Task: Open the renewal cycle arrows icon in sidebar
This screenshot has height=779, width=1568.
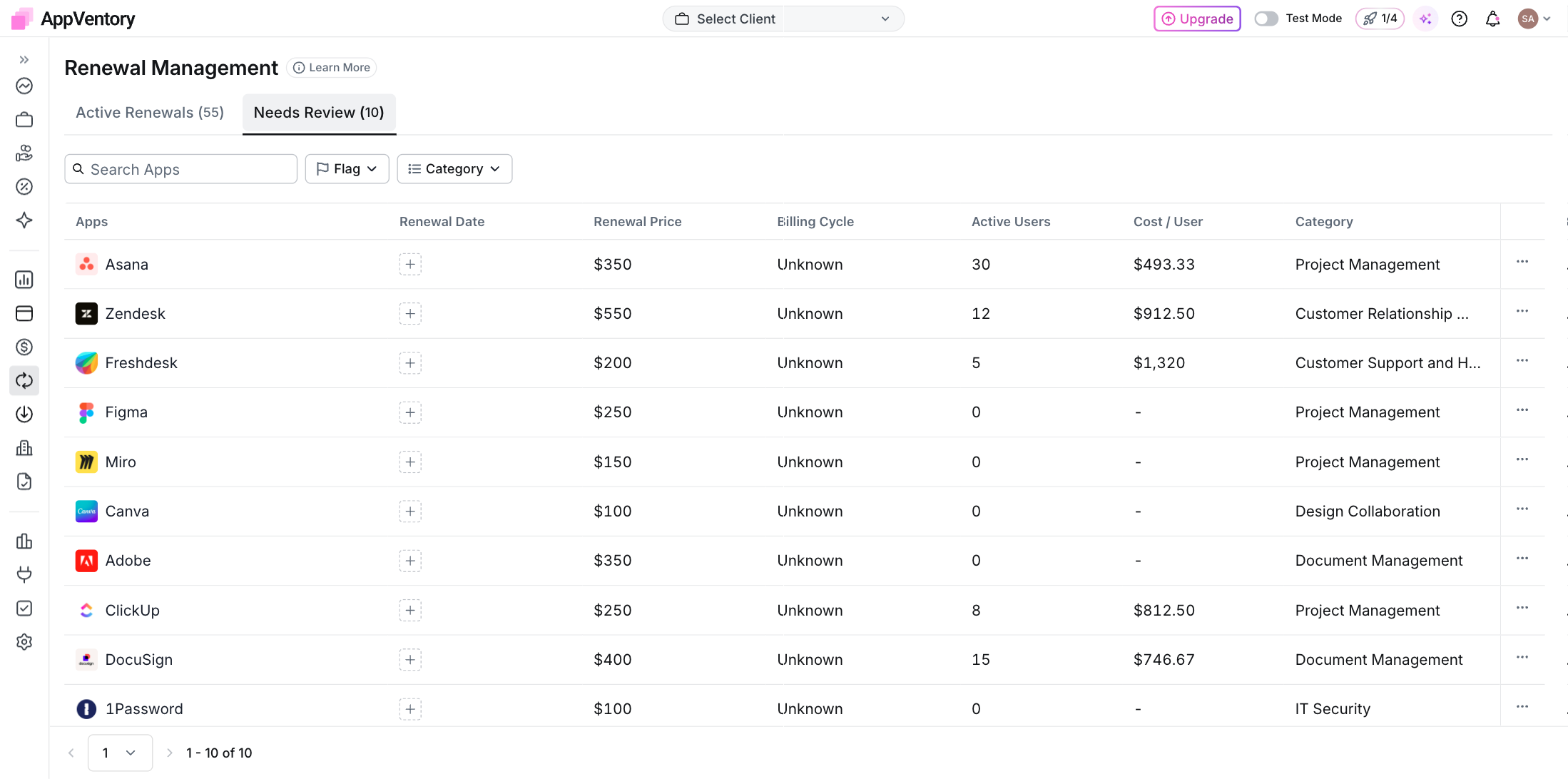Action: tap(24, 381)
